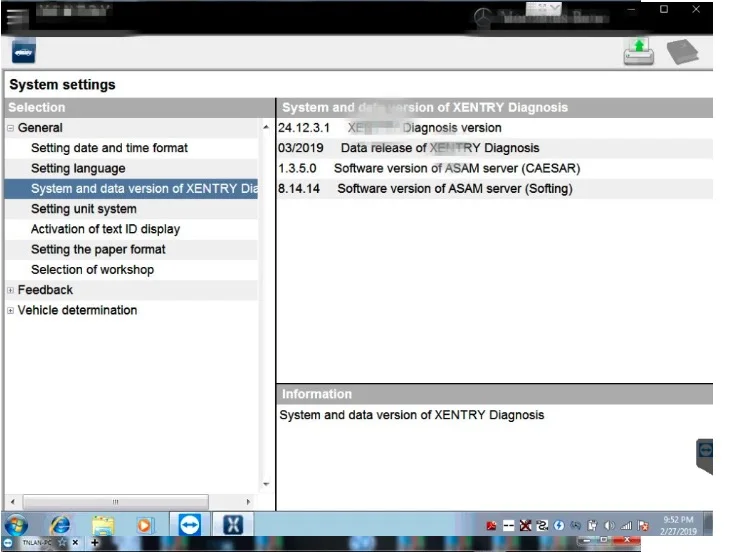Viewport: 736px width, 552px height.
Task: Add a new session tab with plus
Action: (x=94, y=543)
